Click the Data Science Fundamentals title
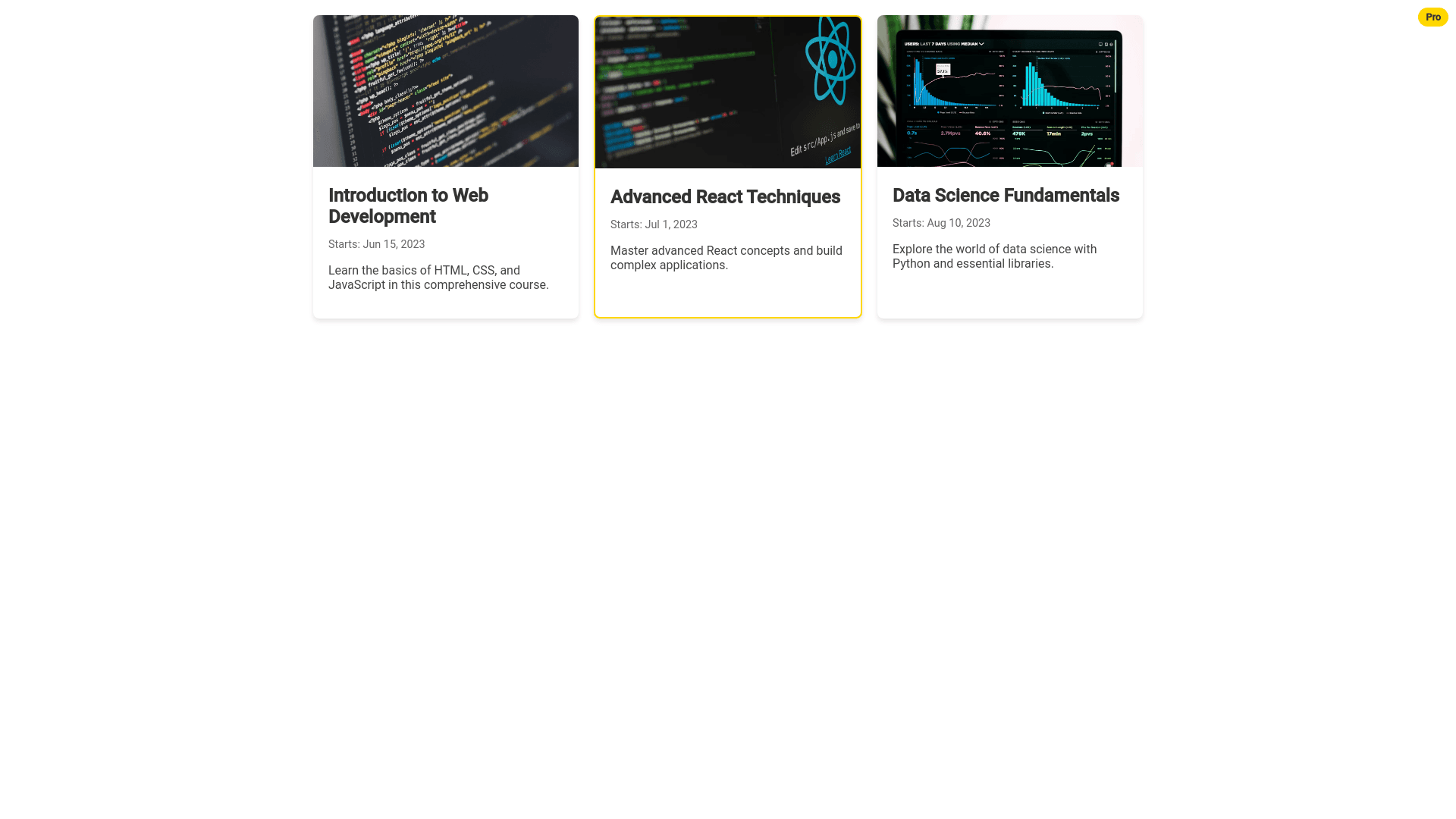 click(x=1006, y=196)
